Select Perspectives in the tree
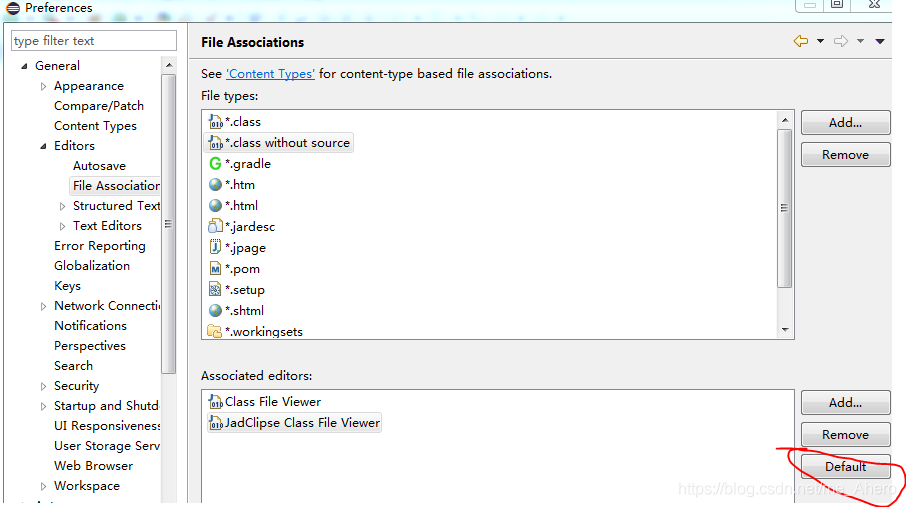Screen dimensions: 906x507 point(90,346)
